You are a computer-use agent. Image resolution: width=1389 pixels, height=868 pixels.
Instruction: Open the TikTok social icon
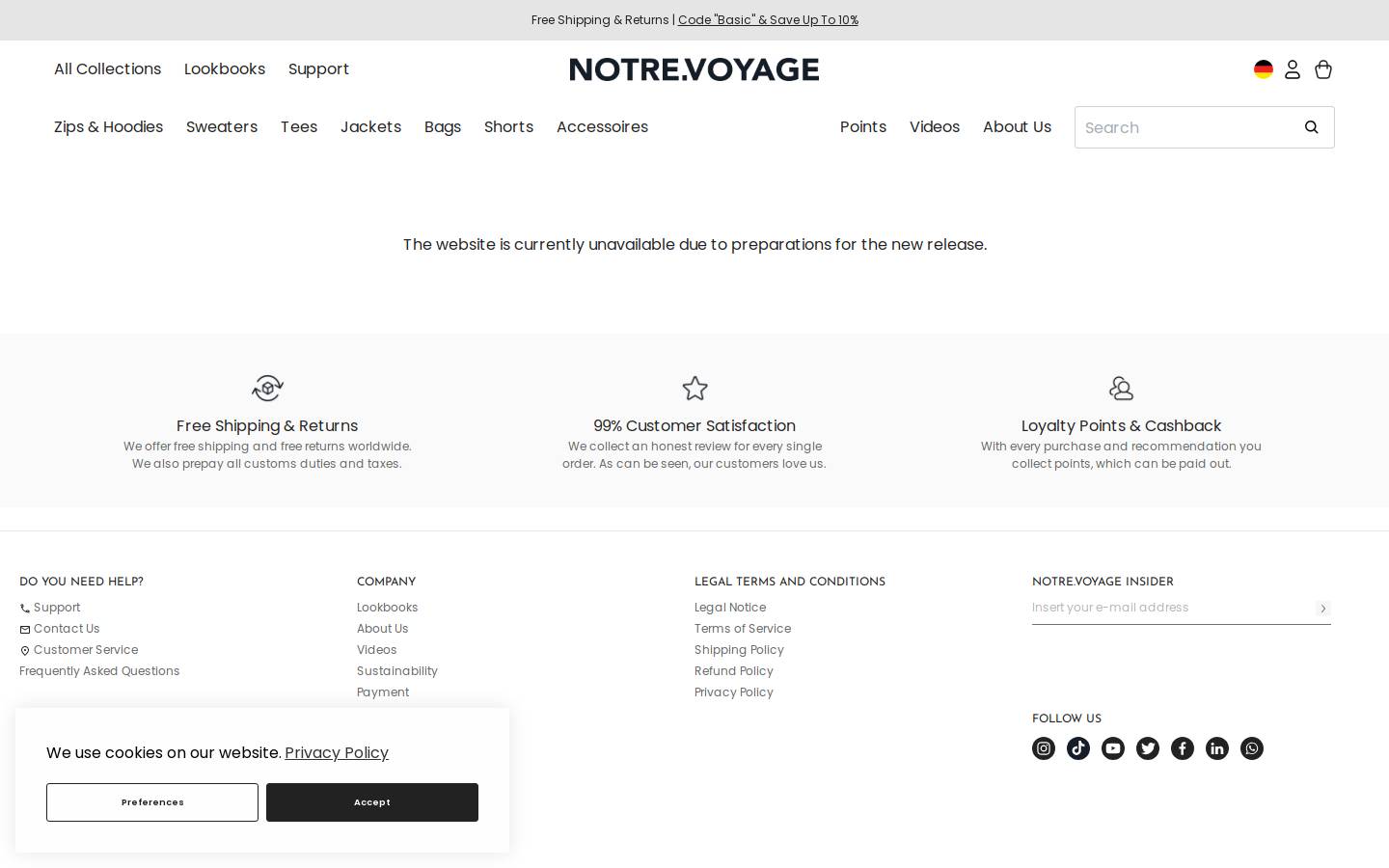(1078, 748)
